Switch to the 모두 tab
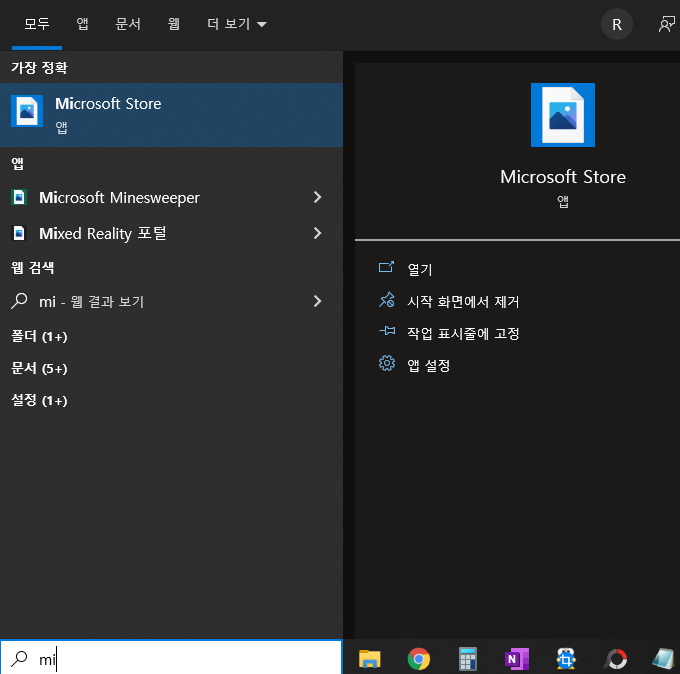Screen dimensions: 680x674 click(x=37, y=24)
